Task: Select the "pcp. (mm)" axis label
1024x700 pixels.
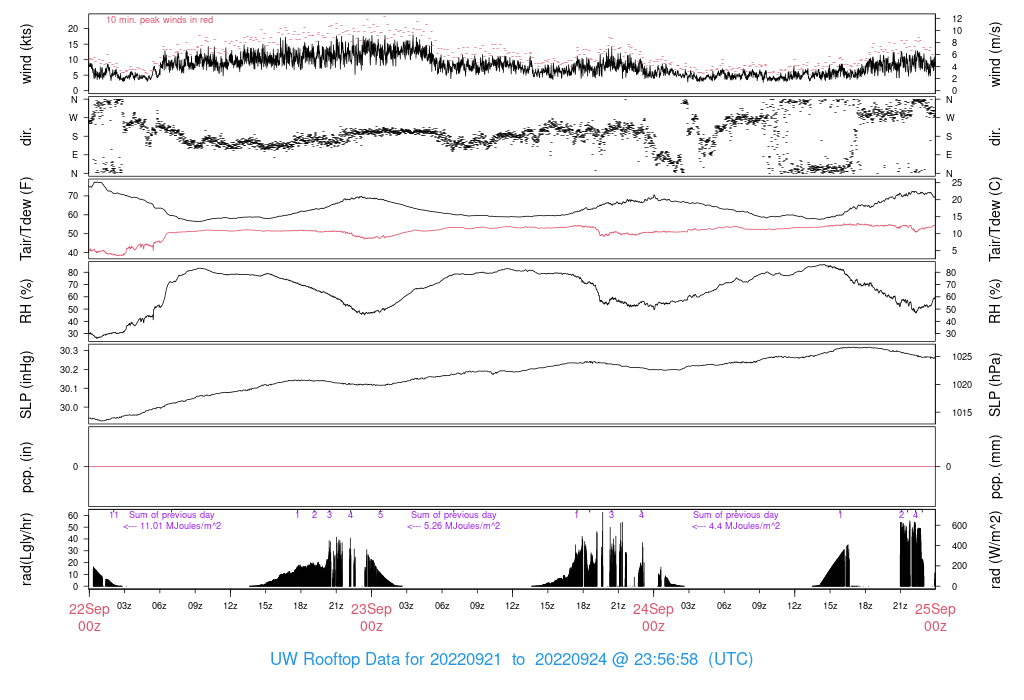Action: (995, 467)
